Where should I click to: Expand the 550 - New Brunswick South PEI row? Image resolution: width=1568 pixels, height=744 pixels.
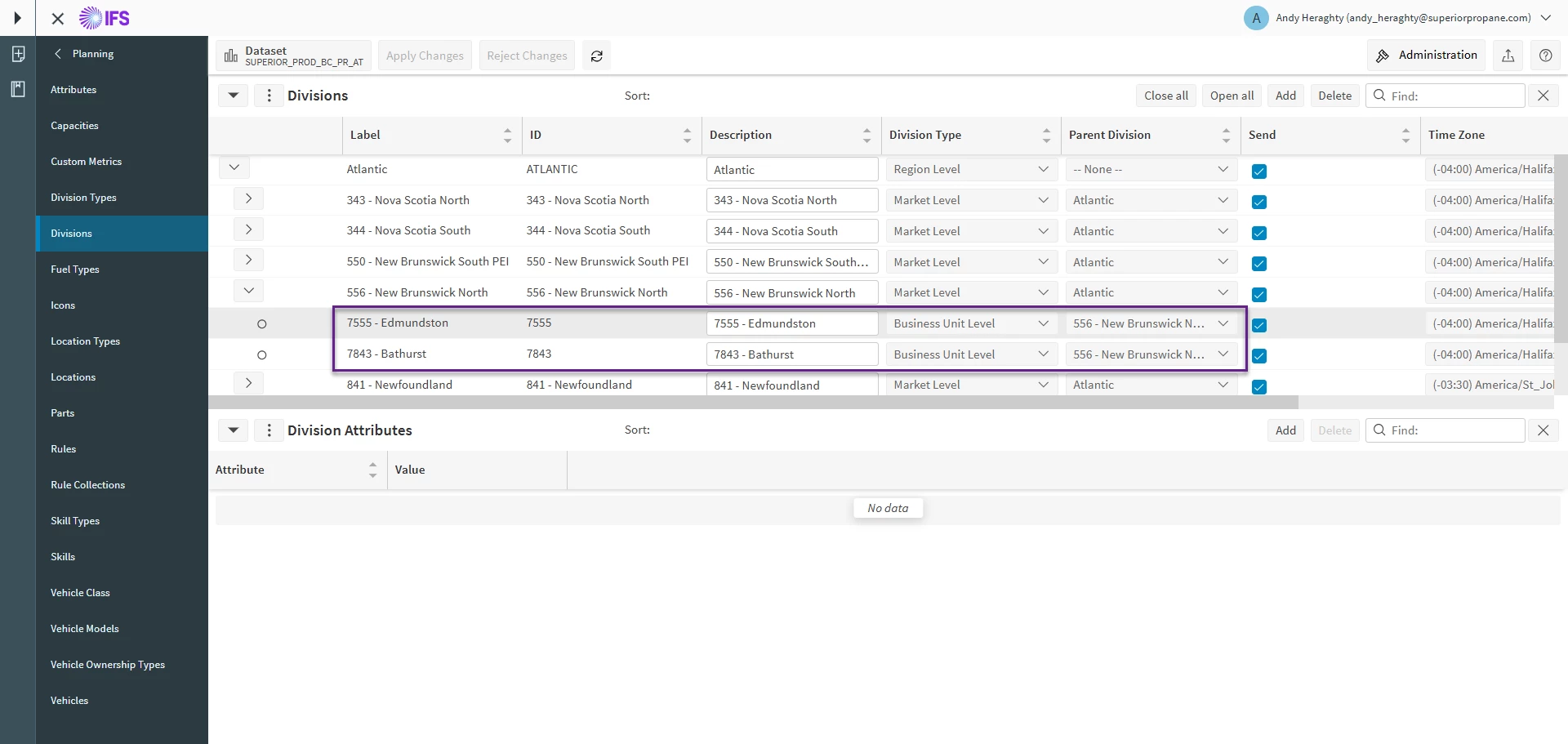coord(248,261)
